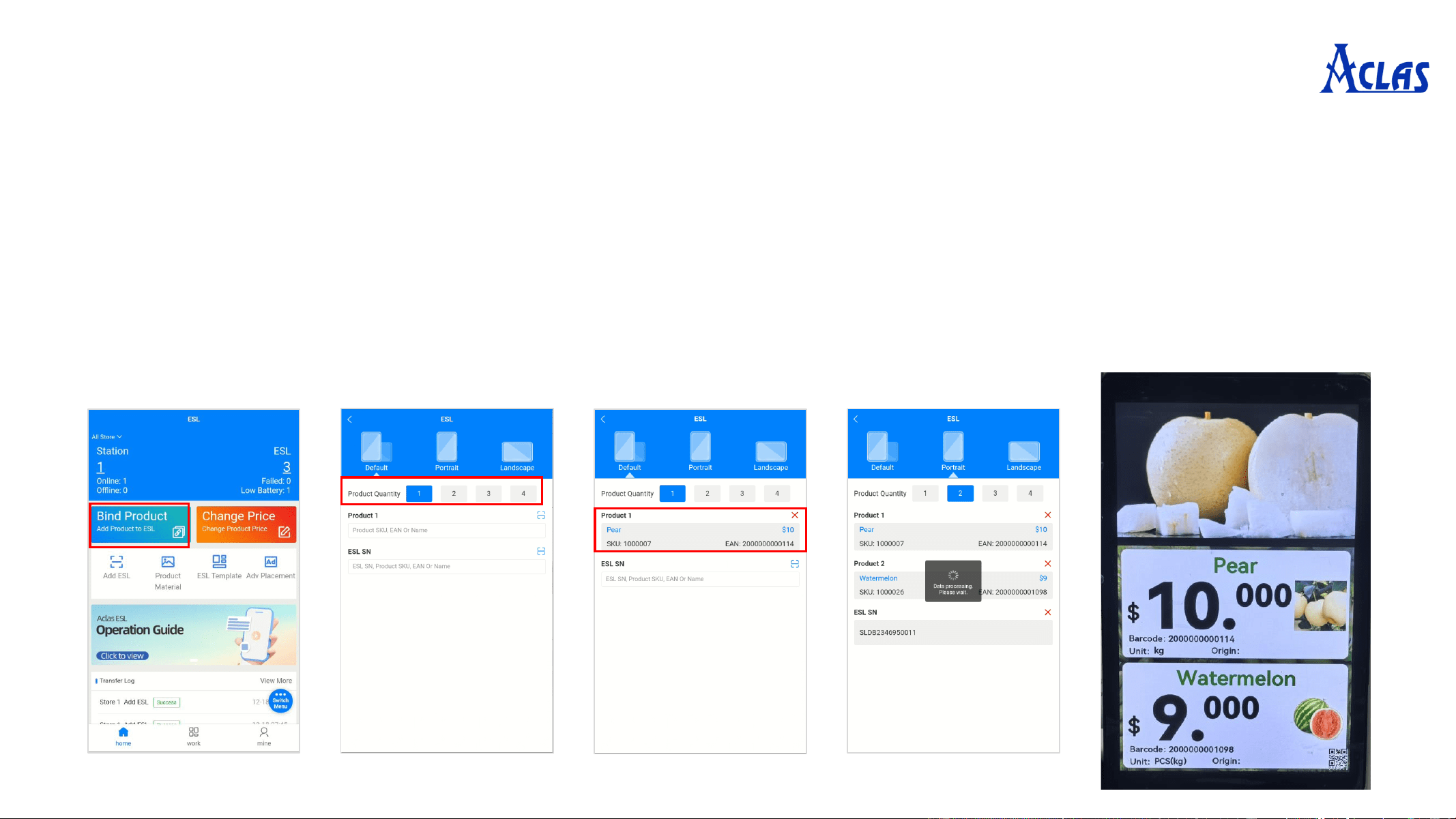The image size is (1456, 819).
Task: Tap the floating Switch Menu button
Action: pyautogui.click(x=280, y=701)
